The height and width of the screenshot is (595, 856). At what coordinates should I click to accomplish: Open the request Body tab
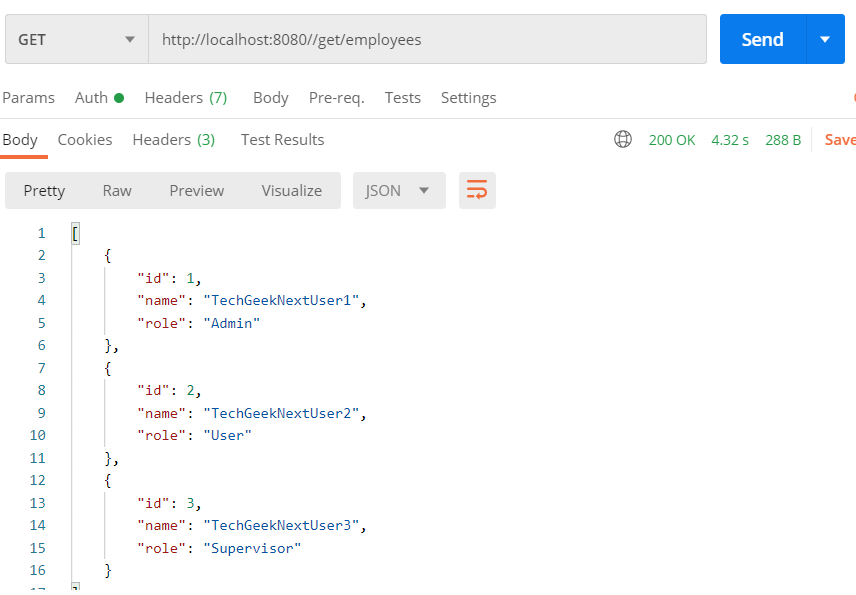(x=271, y=98)
